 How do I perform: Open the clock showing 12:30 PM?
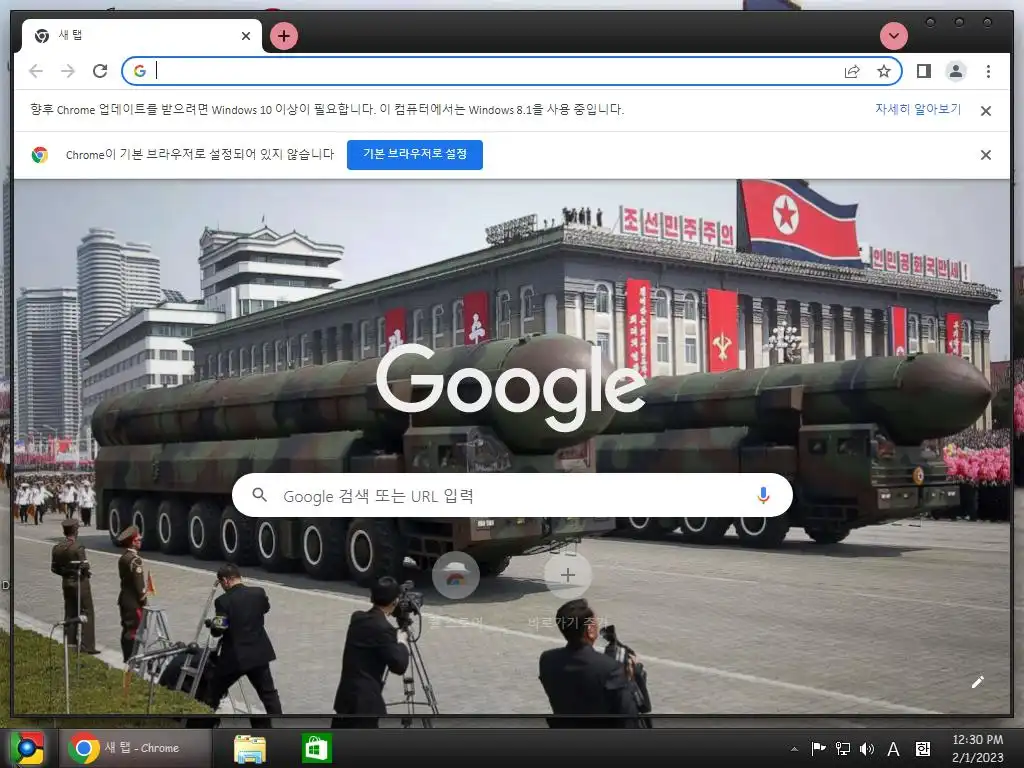[978, 748]
